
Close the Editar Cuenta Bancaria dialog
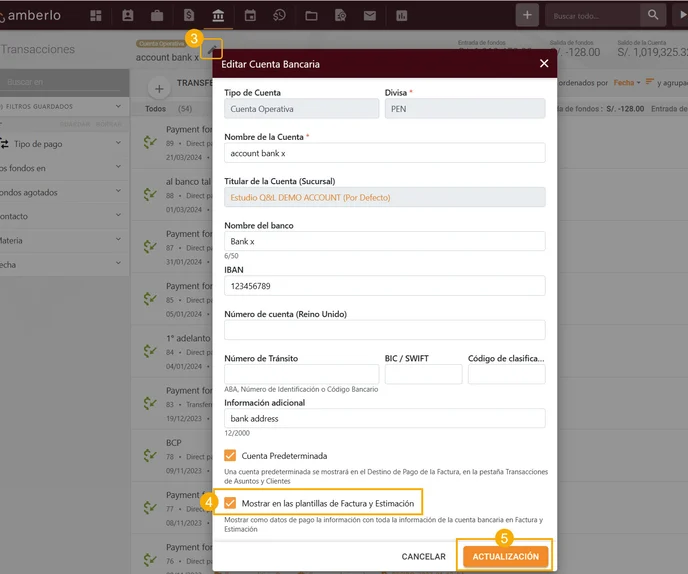(x=544, y=64)
